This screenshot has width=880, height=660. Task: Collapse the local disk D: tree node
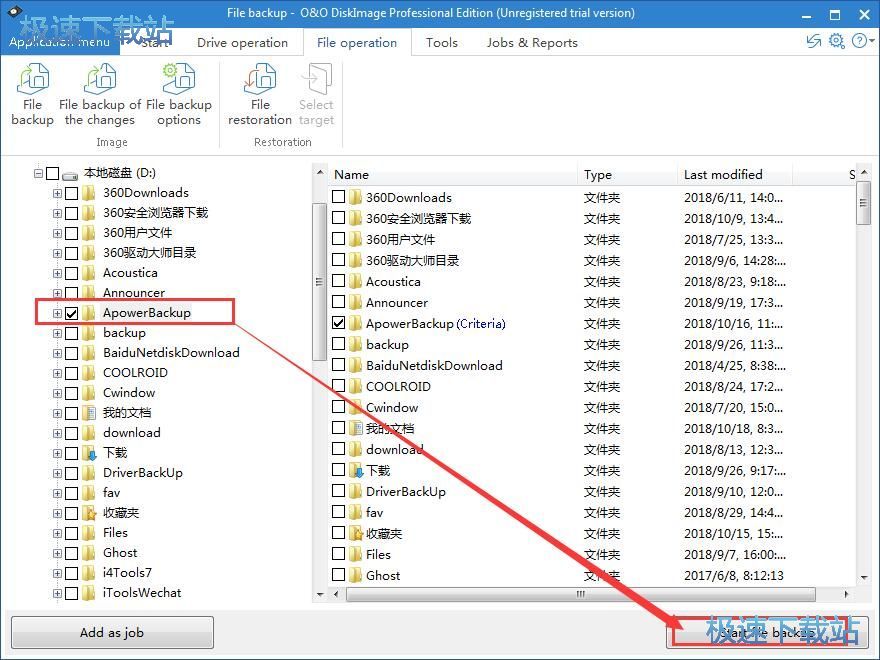[38, 173]
